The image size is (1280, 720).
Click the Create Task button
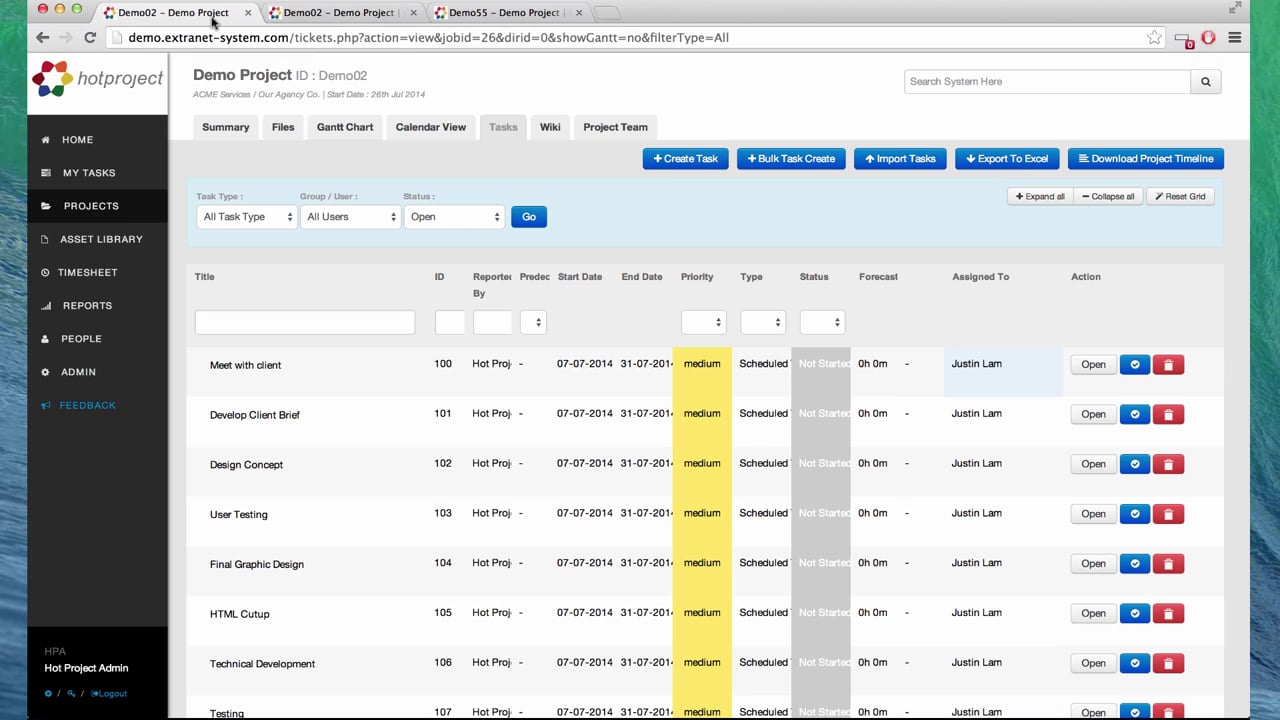point(685,159)
